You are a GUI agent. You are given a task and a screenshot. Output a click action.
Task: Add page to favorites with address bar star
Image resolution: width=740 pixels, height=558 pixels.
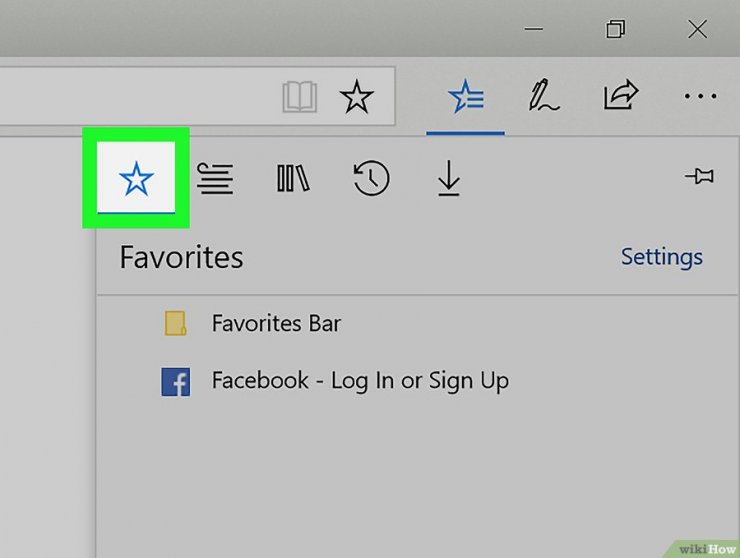coord(356,97)
